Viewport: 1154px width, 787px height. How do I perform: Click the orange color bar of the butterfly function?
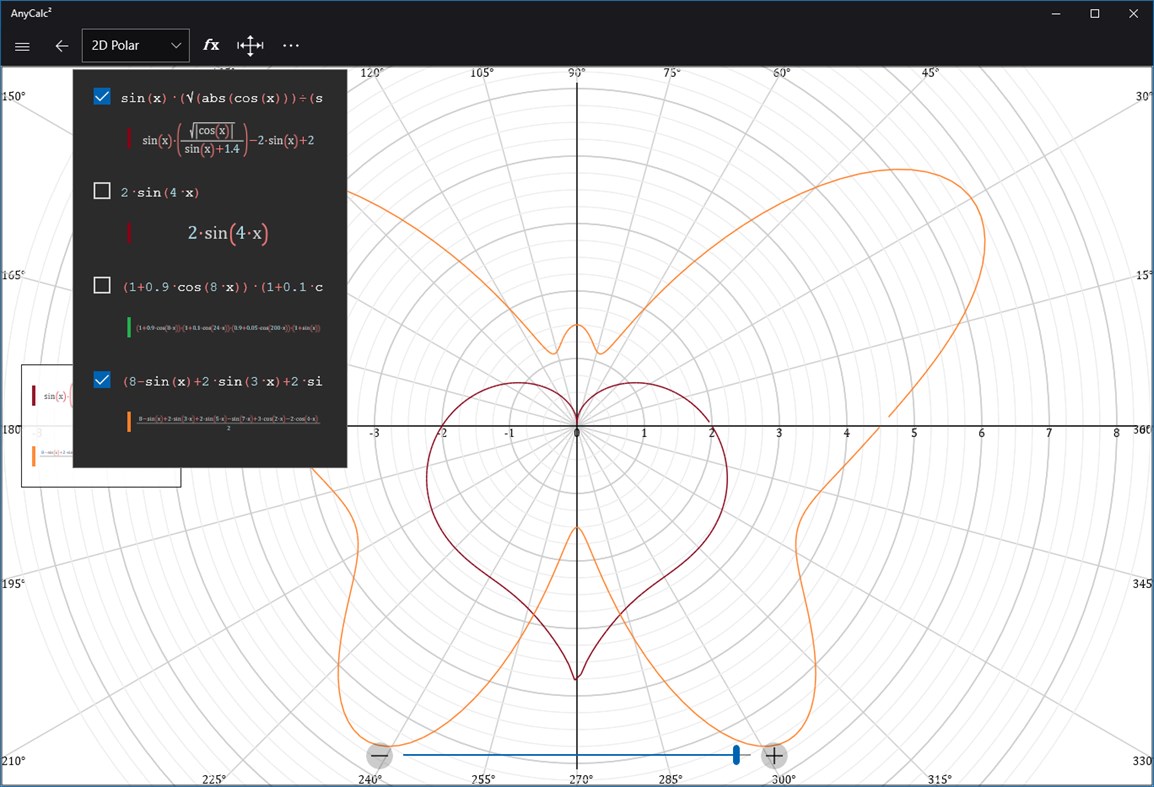(x=129, y=421)
